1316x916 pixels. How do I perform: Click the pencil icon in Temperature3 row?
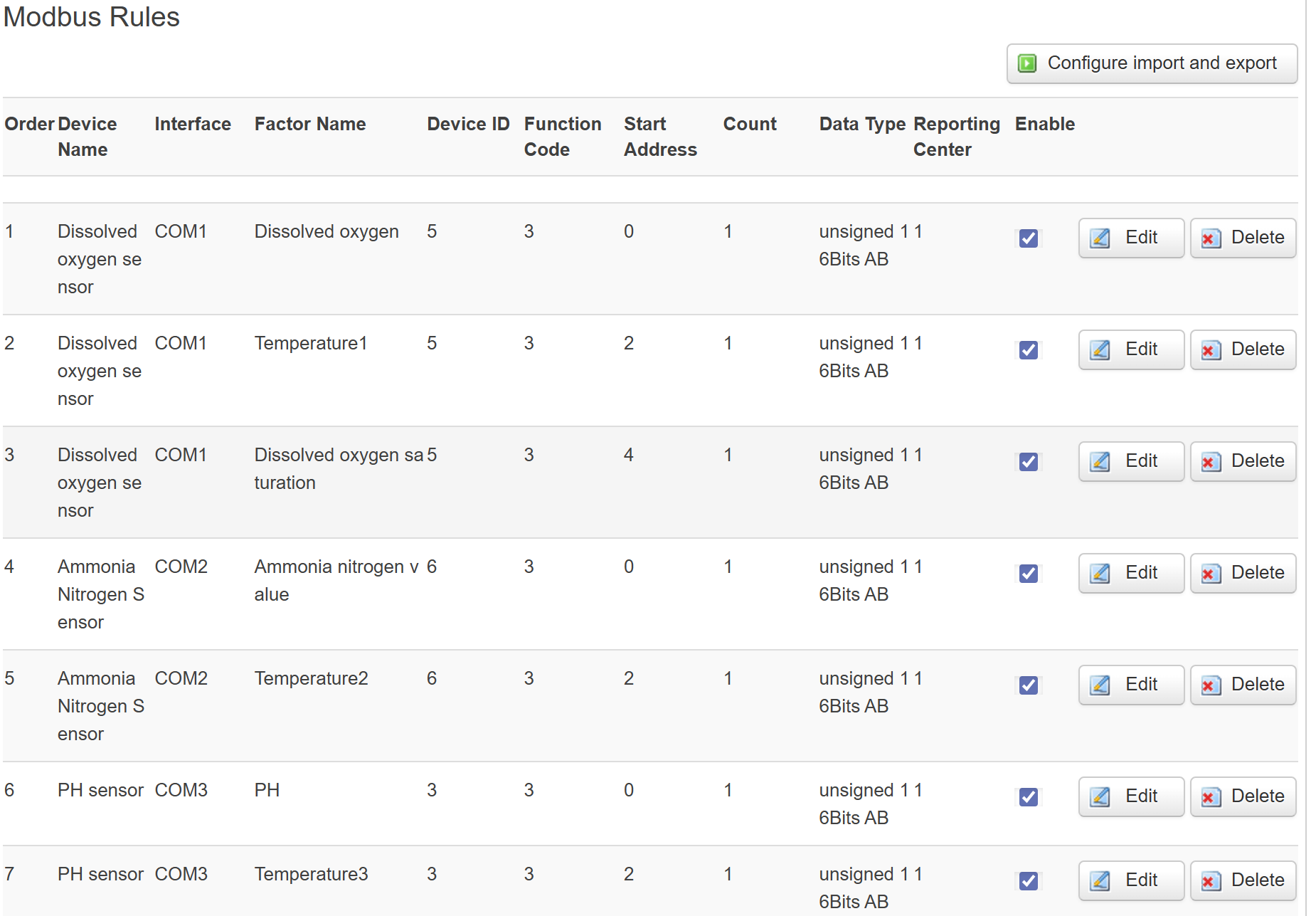click(1100, 880)
